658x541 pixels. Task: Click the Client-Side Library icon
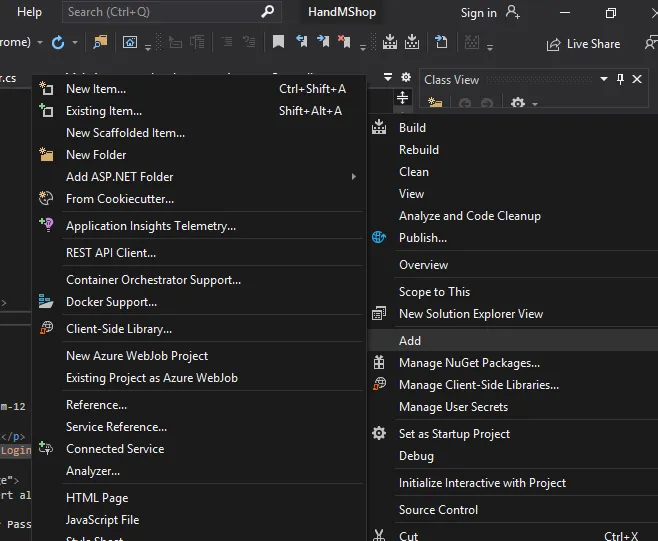pyautogui.click(x=45, y=329)
